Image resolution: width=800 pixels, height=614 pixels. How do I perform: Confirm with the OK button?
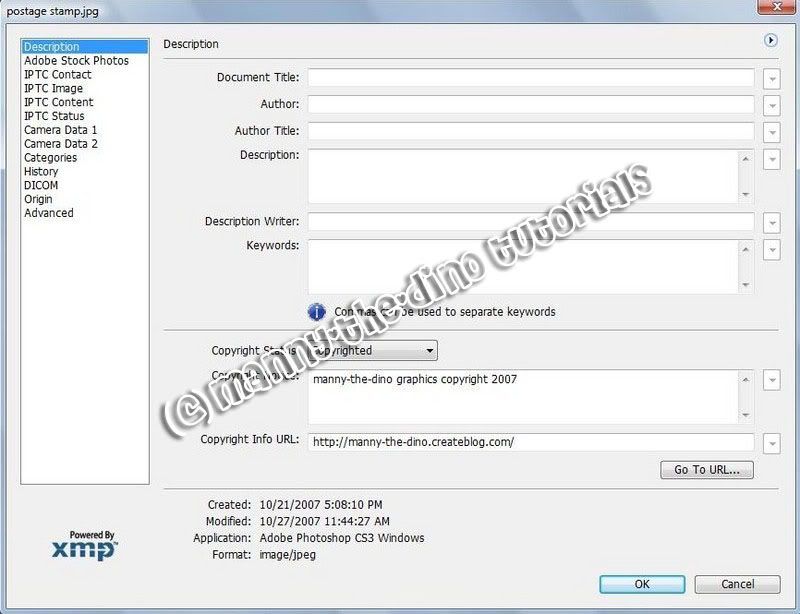pyautogui.click(x=642, y=584)
